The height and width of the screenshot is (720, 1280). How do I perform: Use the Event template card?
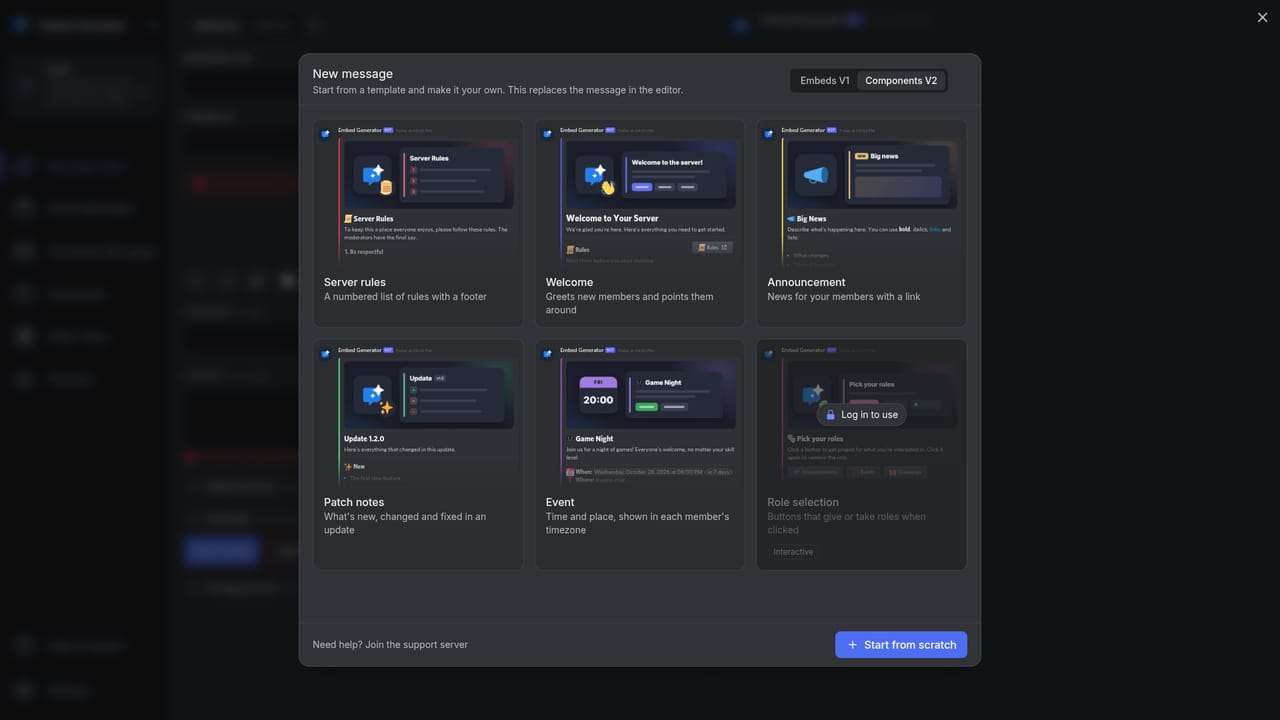coord(640,455)
